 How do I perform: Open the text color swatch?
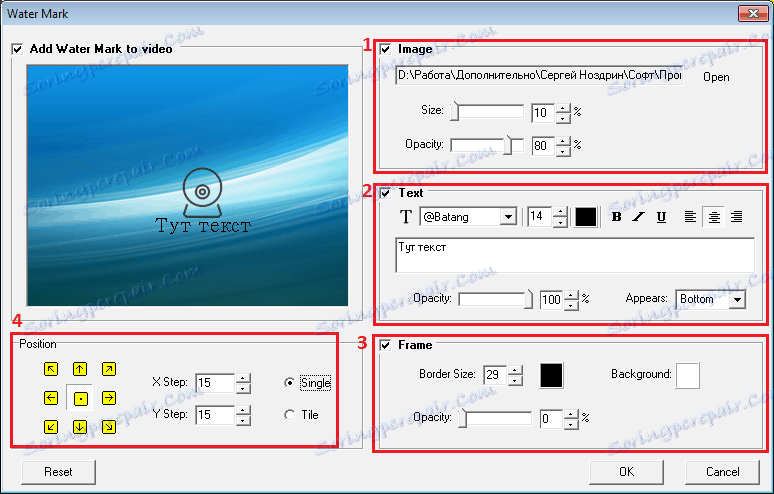coord(585,217)
